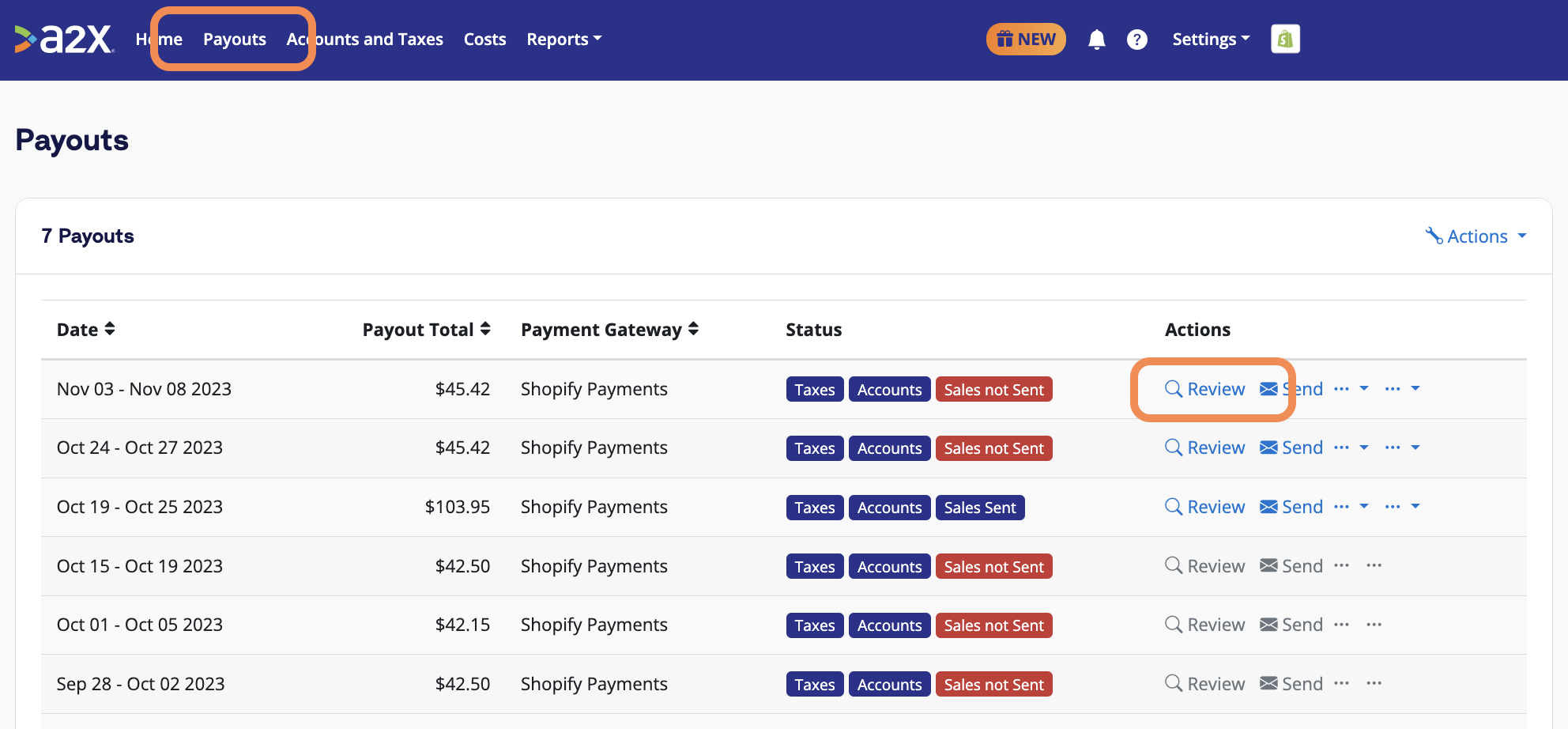Review the Oct 24 - Oct 27 payout
This screenshot has width=1568, height=729.
point(1205,448)
